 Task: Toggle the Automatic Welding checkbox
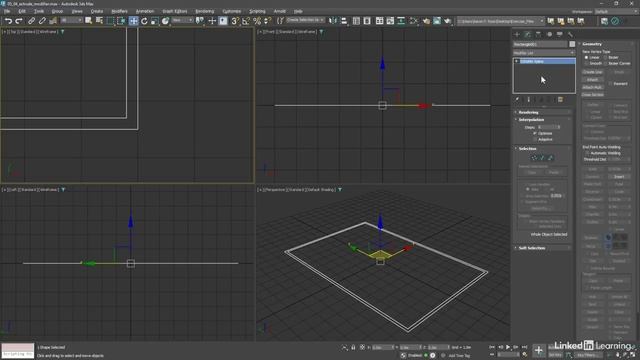point(587,153)
